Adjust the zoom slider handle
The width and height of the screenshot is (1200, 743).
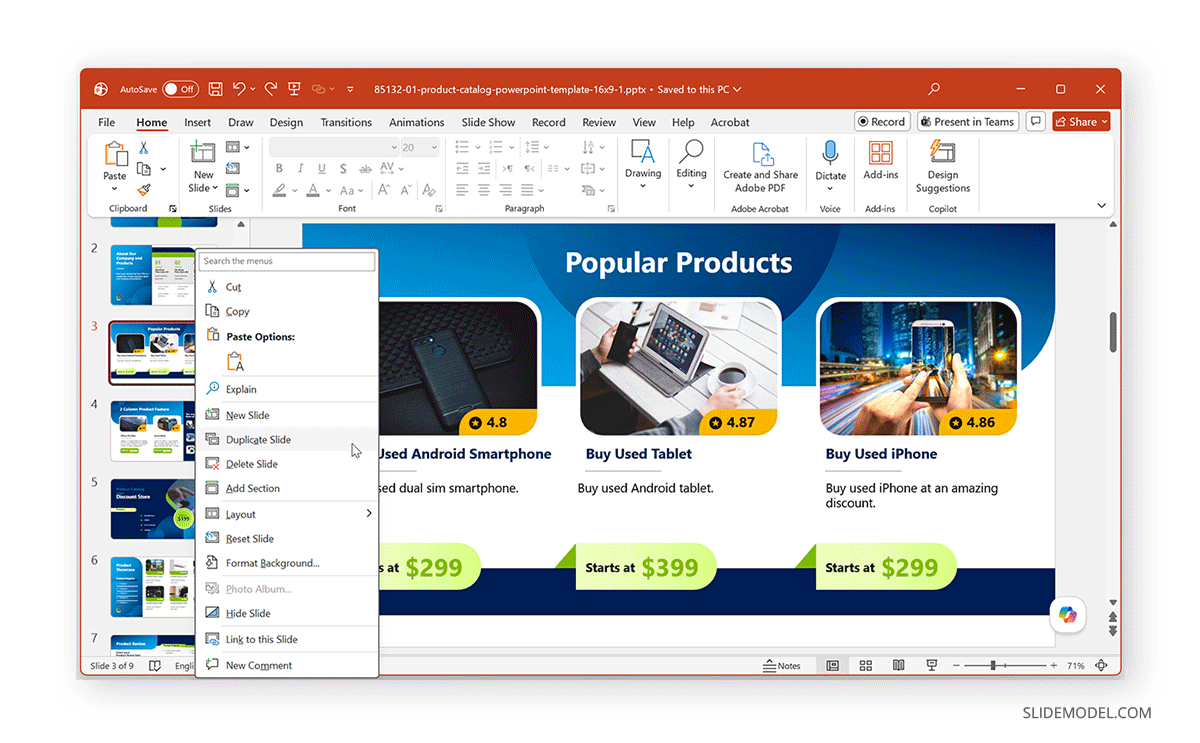point(992,665)
